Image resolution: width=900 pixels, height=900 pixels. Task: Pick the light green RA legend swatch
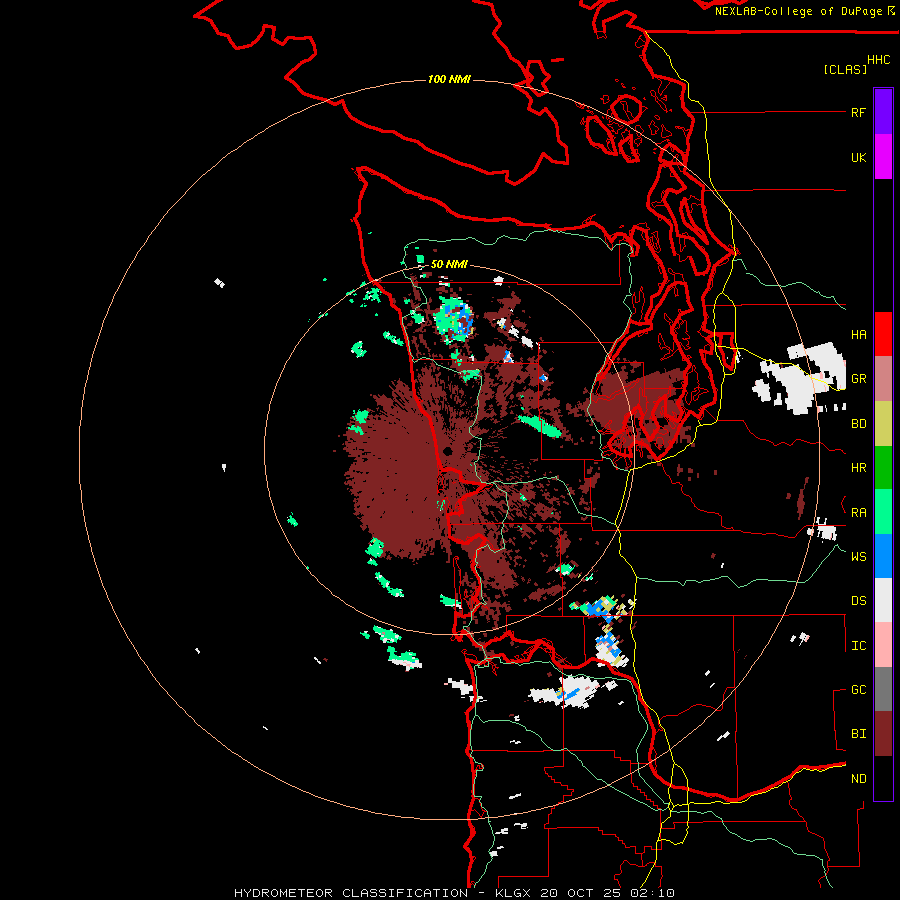point(883,512)
